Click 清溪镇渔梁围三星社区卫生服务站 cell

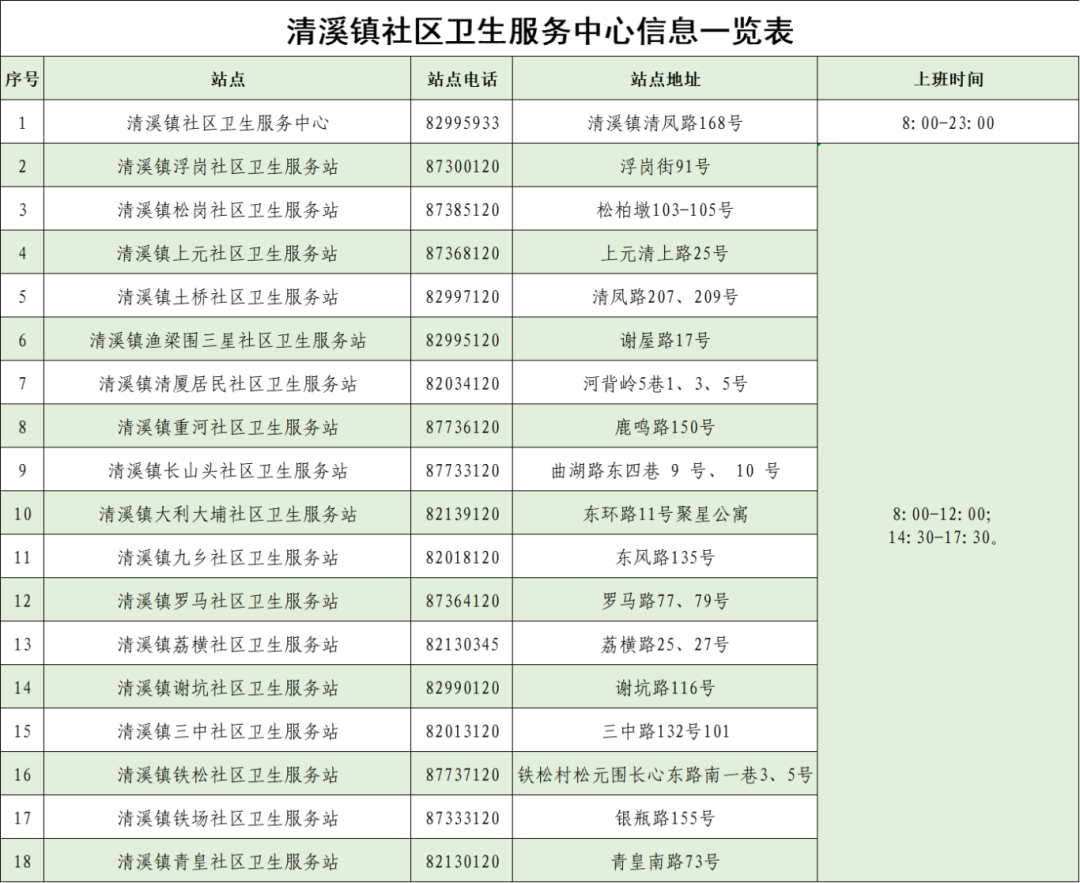click(228, 340)
